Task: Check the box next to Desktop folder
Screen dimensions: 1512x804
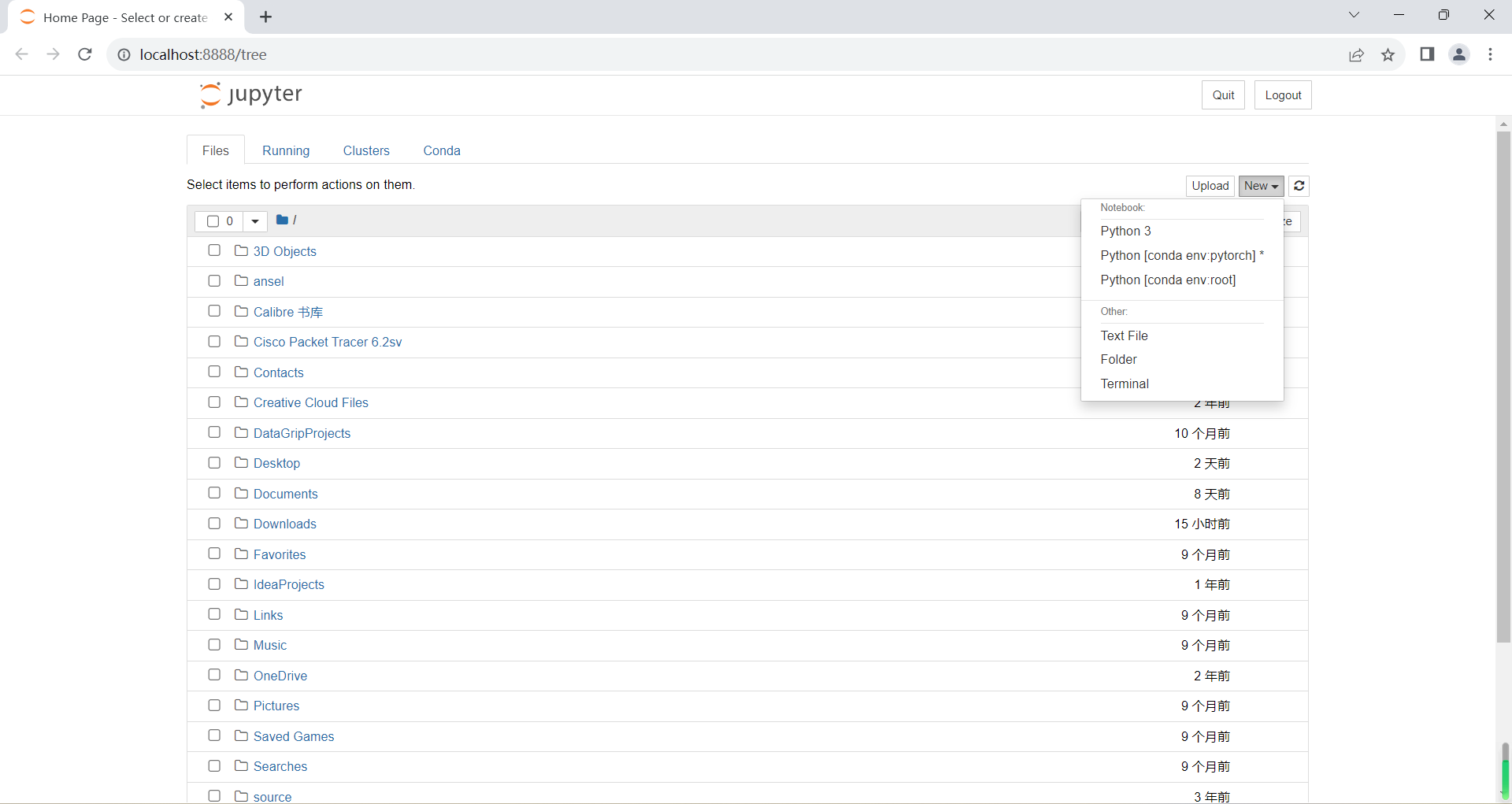Action: pyautogui.click(x=214, y=463)
